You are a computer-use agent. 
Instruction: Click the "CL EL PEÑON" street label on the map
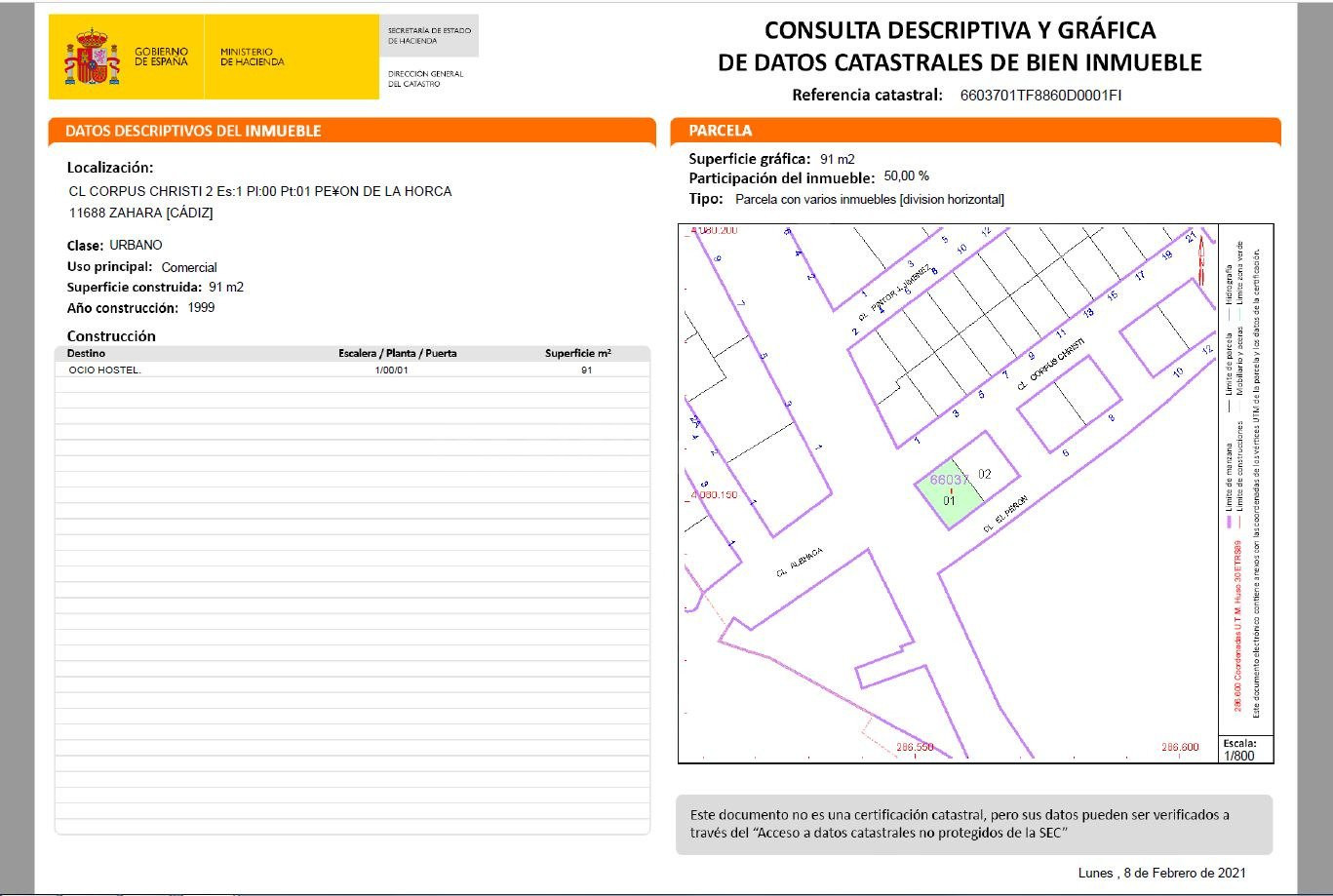1005,512
